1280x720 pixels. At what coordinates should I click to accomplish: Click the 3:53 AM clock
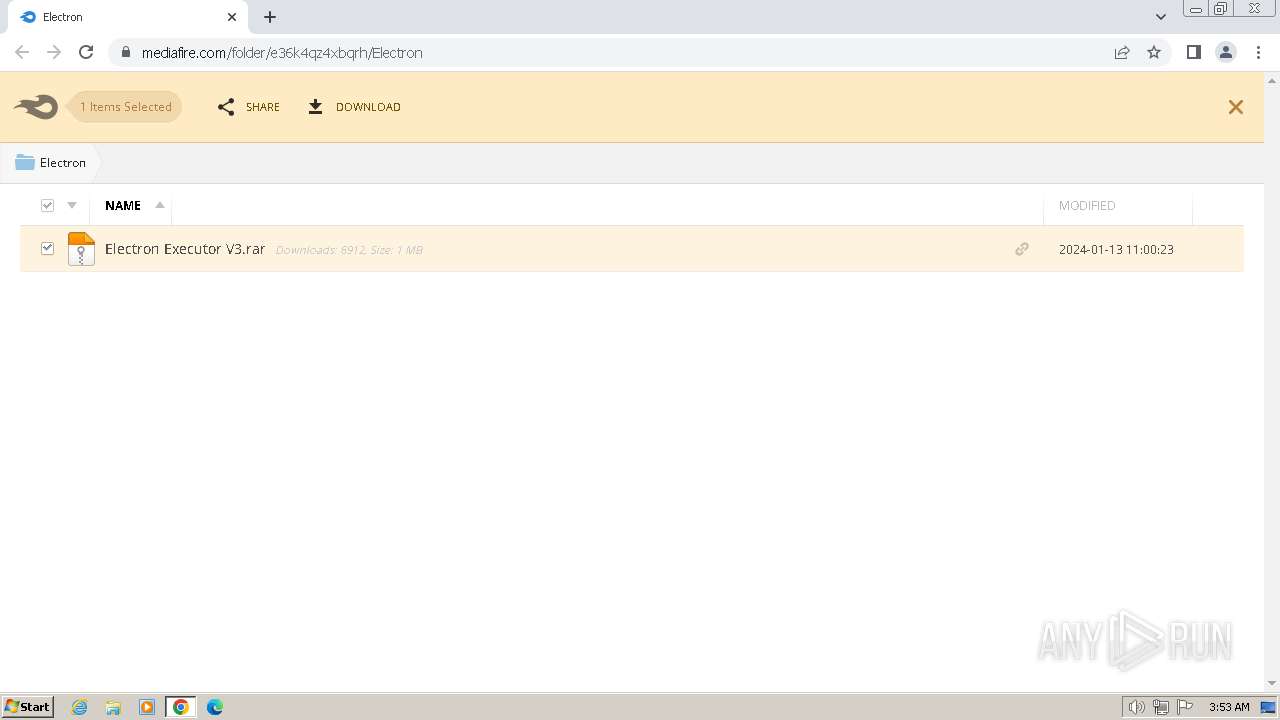click(x=1229, y=707)
